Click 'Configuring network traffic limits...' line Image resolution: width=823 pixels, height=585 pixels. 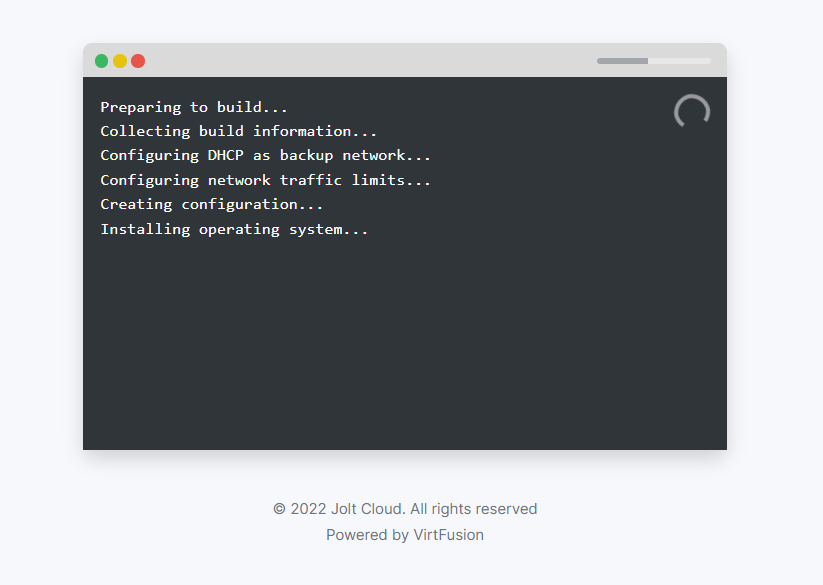265,180
